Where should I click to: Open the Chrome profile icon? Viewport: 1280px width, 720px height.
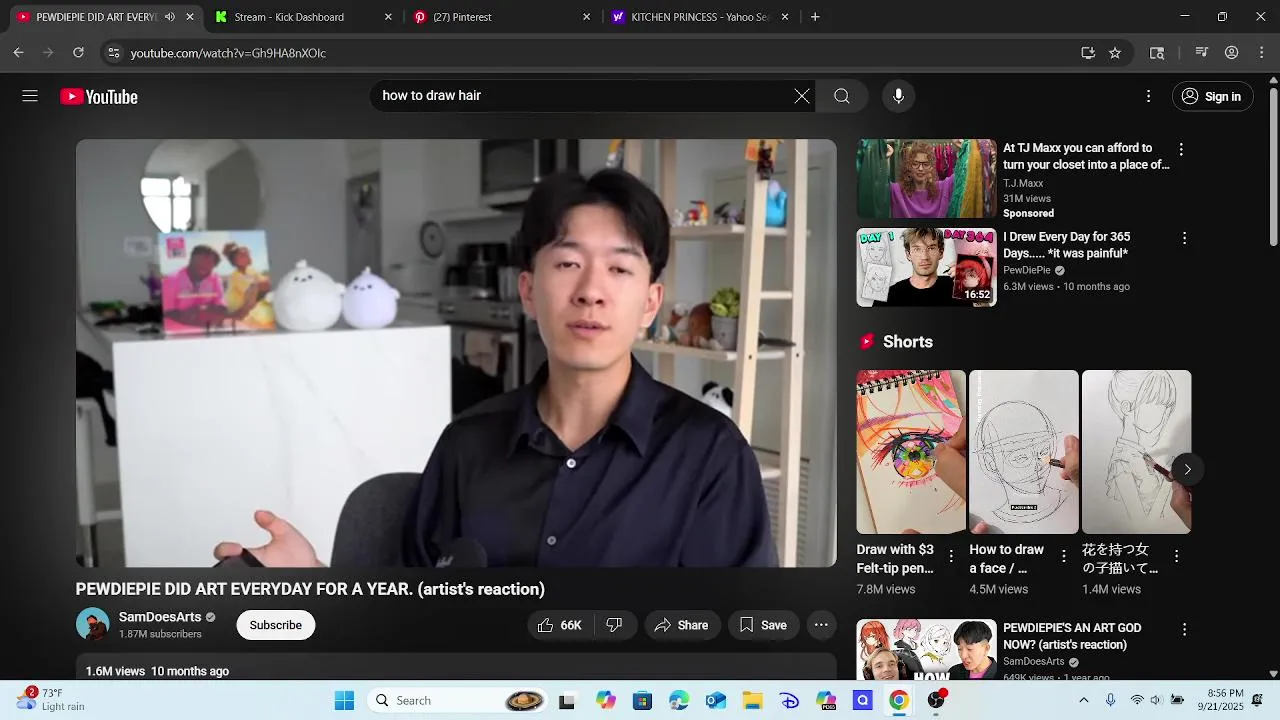[x=1232, y=53]
